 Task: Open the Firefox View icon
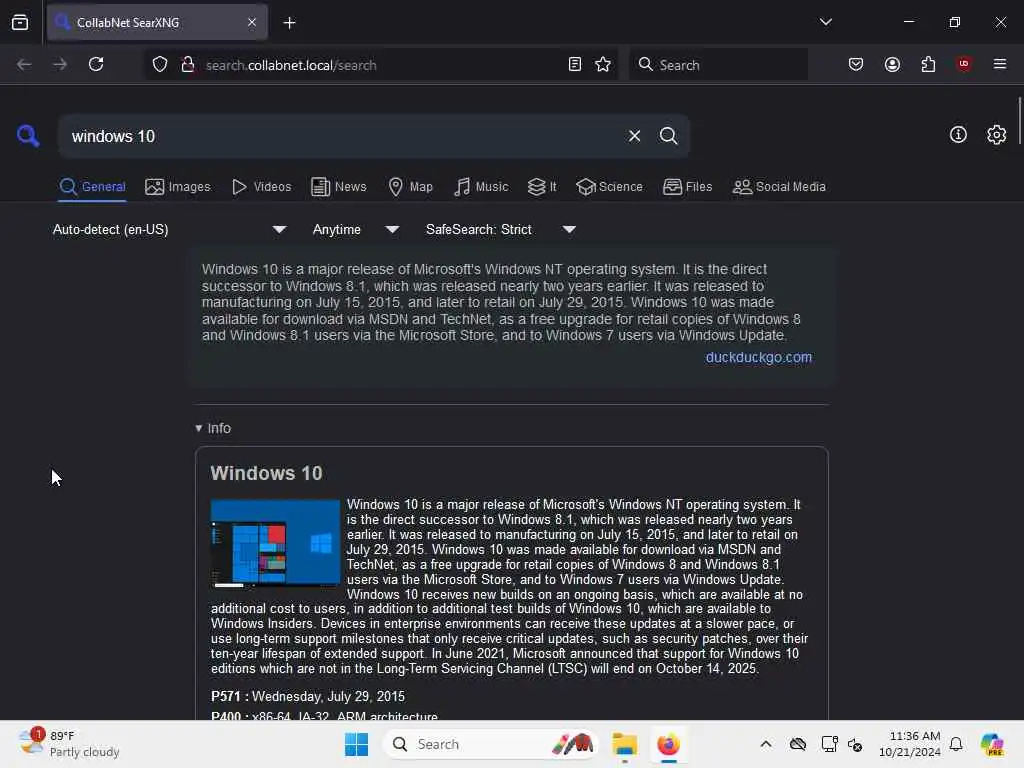pyautogui.click(x=20, y=22)
